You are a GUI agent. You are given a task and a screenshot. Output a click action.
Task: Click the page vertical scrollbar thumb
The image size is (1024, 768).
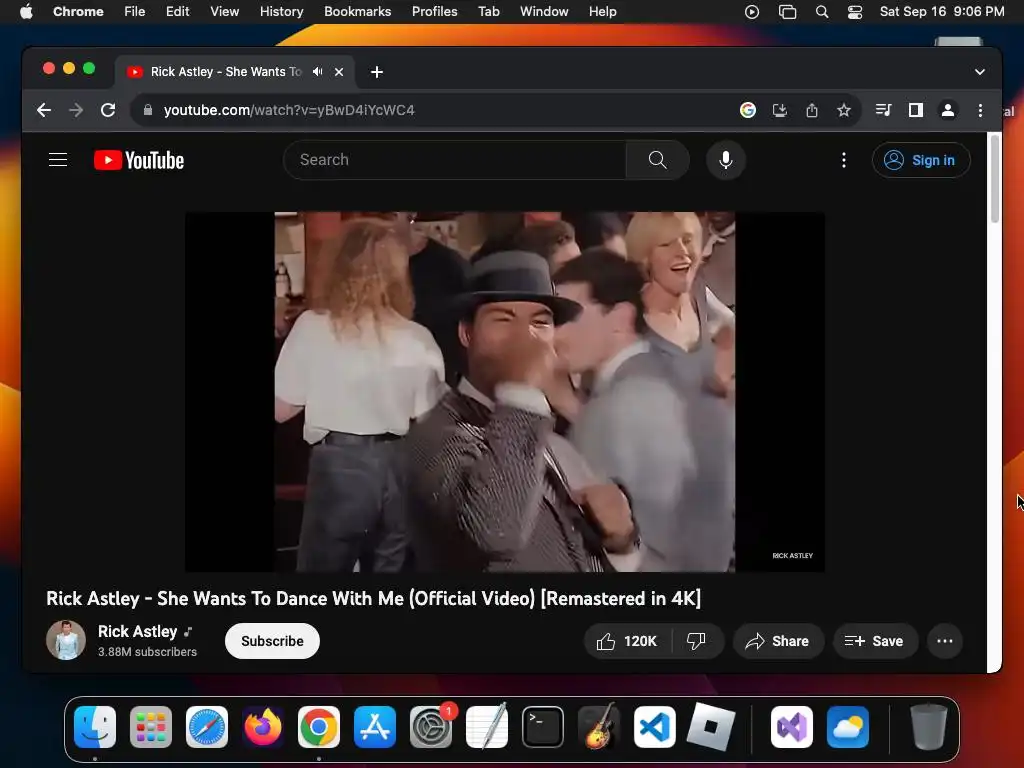click(x=995, y=179)
